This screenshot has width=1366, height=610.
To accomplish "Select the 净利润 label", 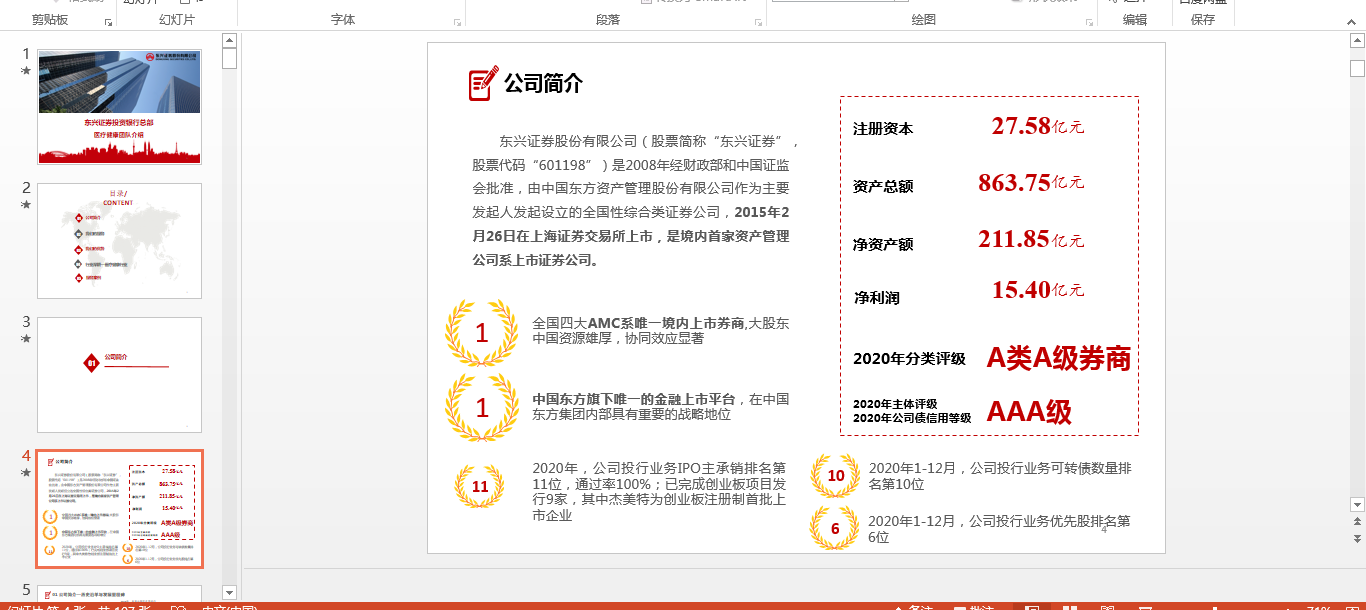I will (876, 298).
